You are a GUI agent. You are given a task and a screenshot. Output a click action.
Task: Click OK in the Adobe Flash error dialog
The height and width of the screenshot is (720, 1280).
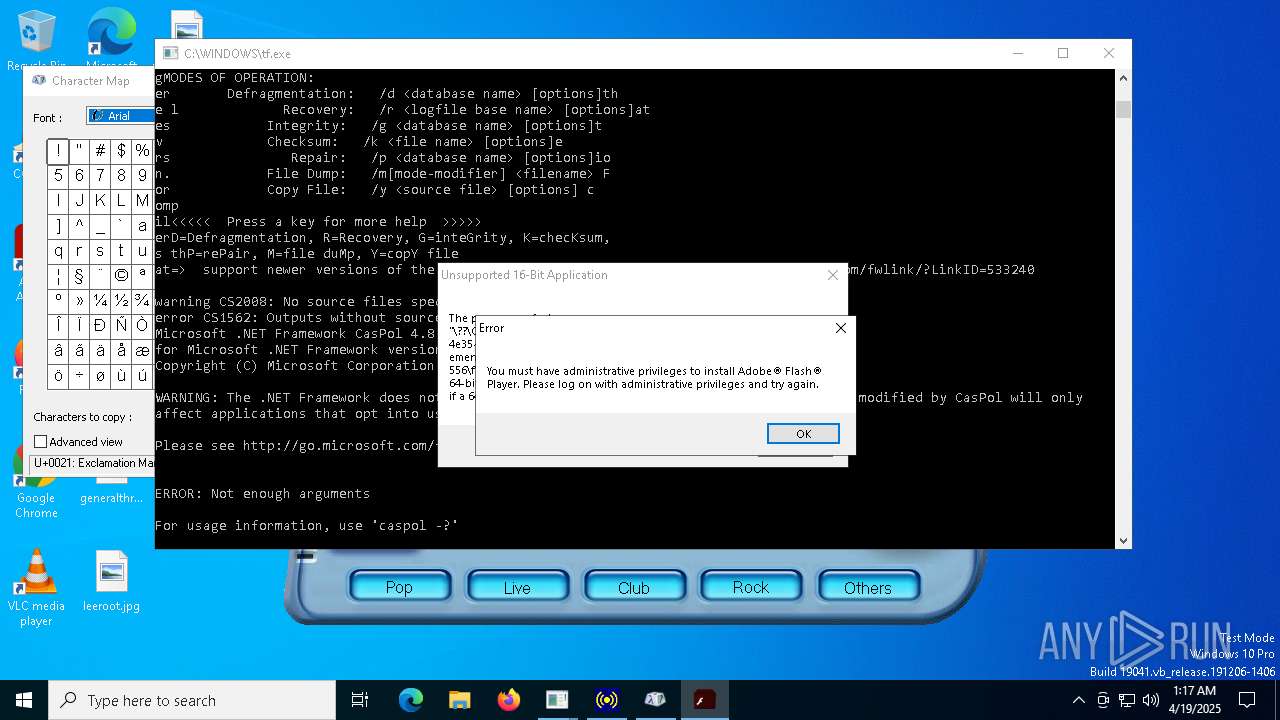pos(803,433)
